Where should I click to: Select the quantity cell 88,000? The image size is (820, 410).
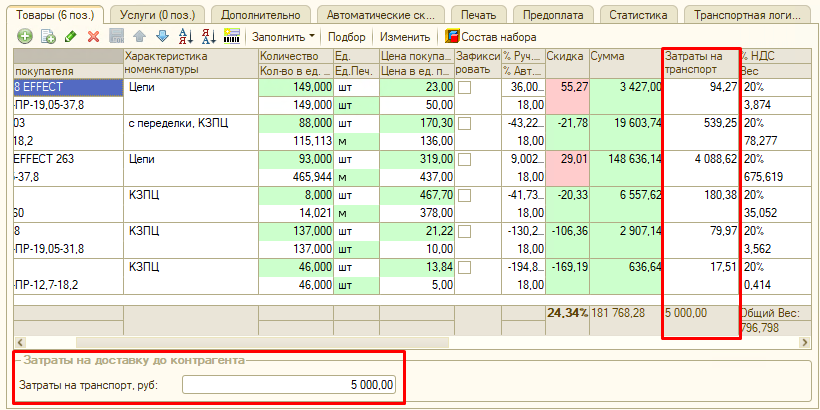(x=296, y=123)
